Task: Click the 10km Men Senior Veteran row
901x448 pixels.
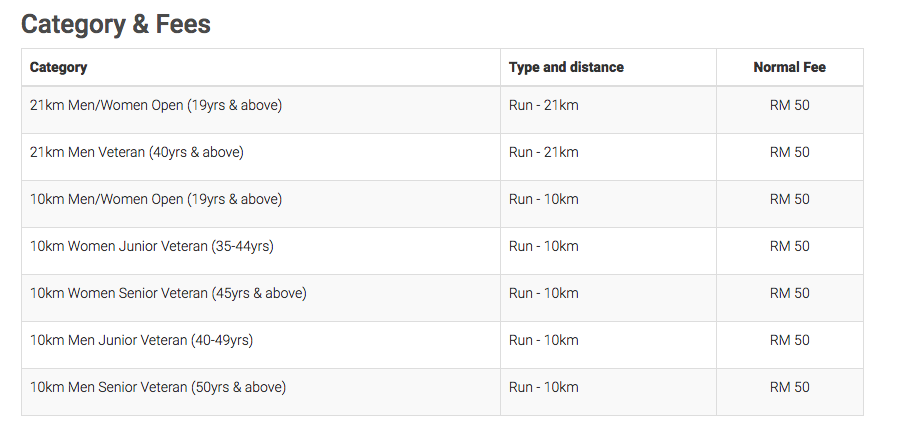Action: pos(442,392)
